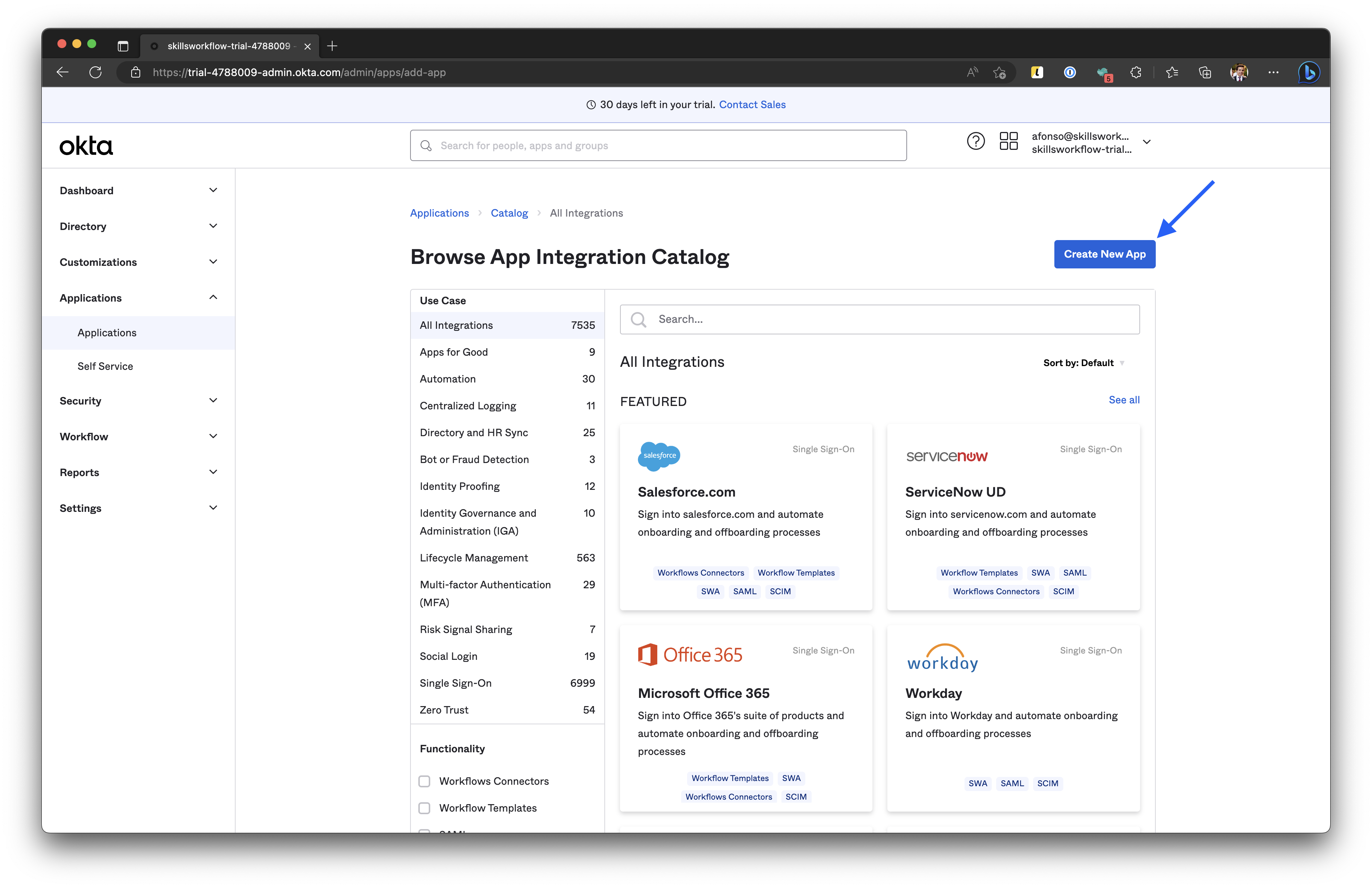Open the Catalog breadcrumb link
Viewport: 1372px width, 888px height.
pos(509,213)
